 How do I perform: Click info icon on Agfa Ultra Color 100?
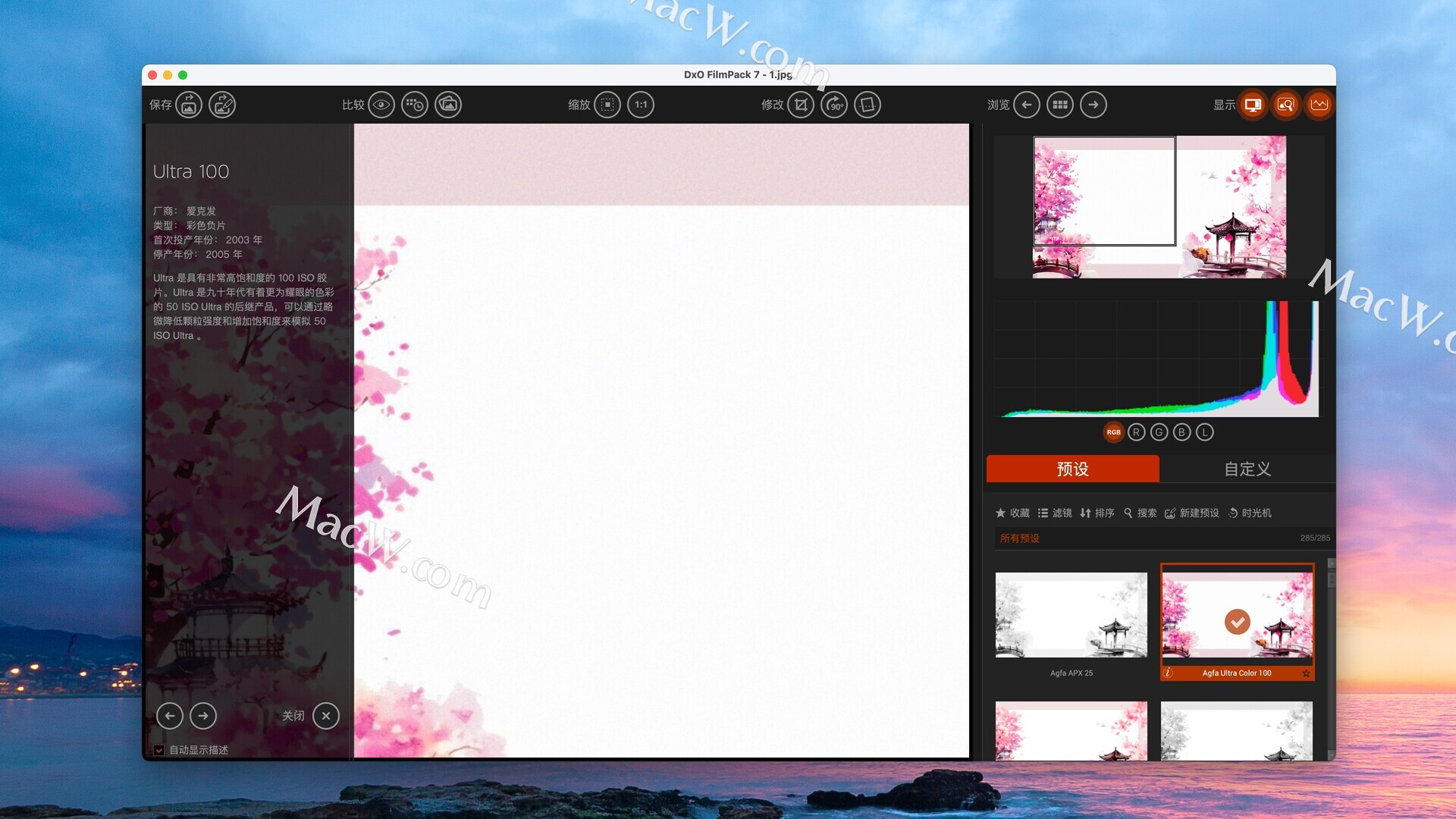point(1168,673)
